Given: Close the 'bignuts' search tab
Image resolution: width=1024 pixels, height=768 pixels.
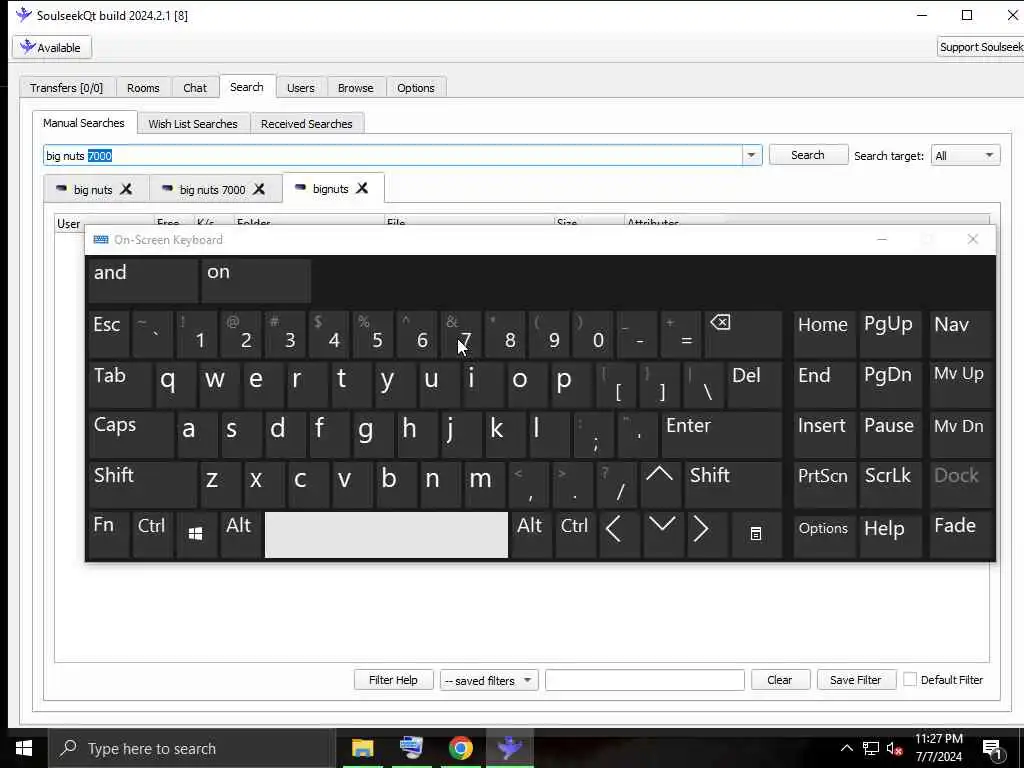Looking at the screenshot, I should coord(362,189).
